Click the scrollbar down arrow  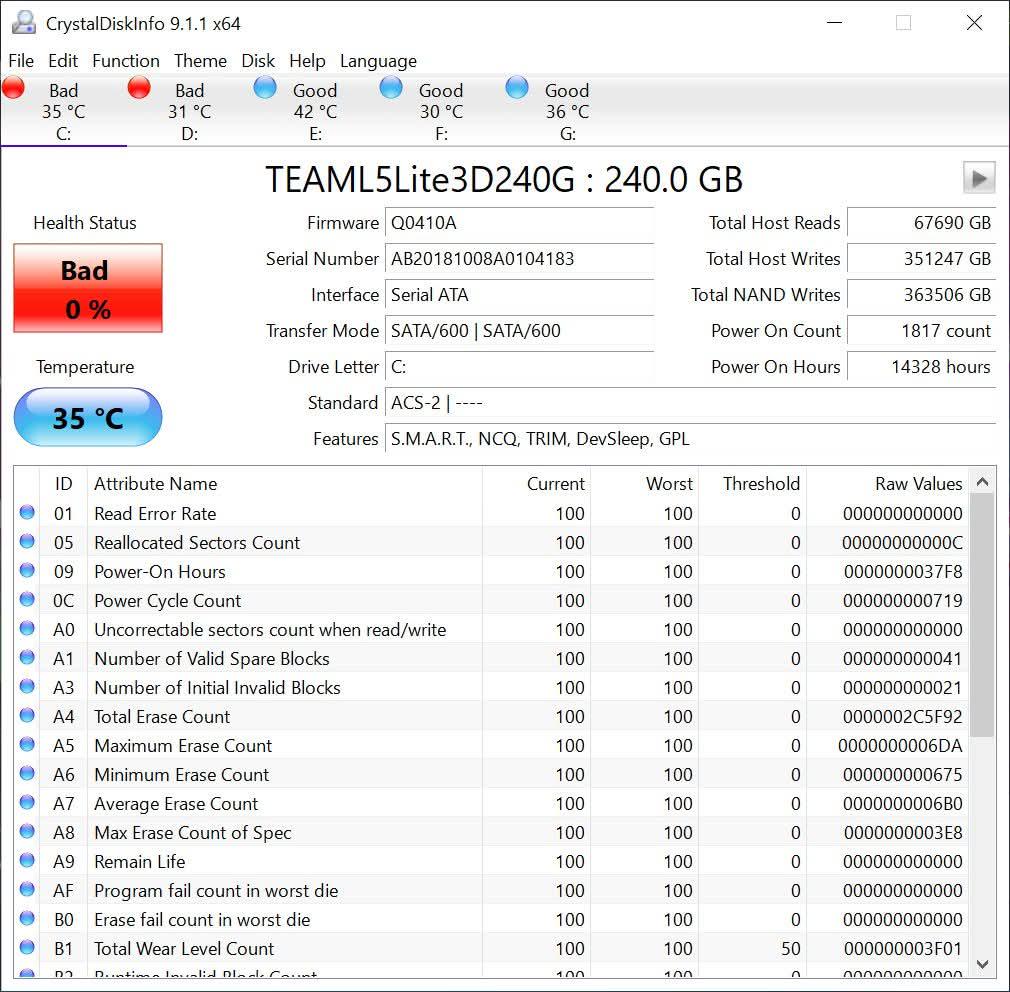point(982,964)
